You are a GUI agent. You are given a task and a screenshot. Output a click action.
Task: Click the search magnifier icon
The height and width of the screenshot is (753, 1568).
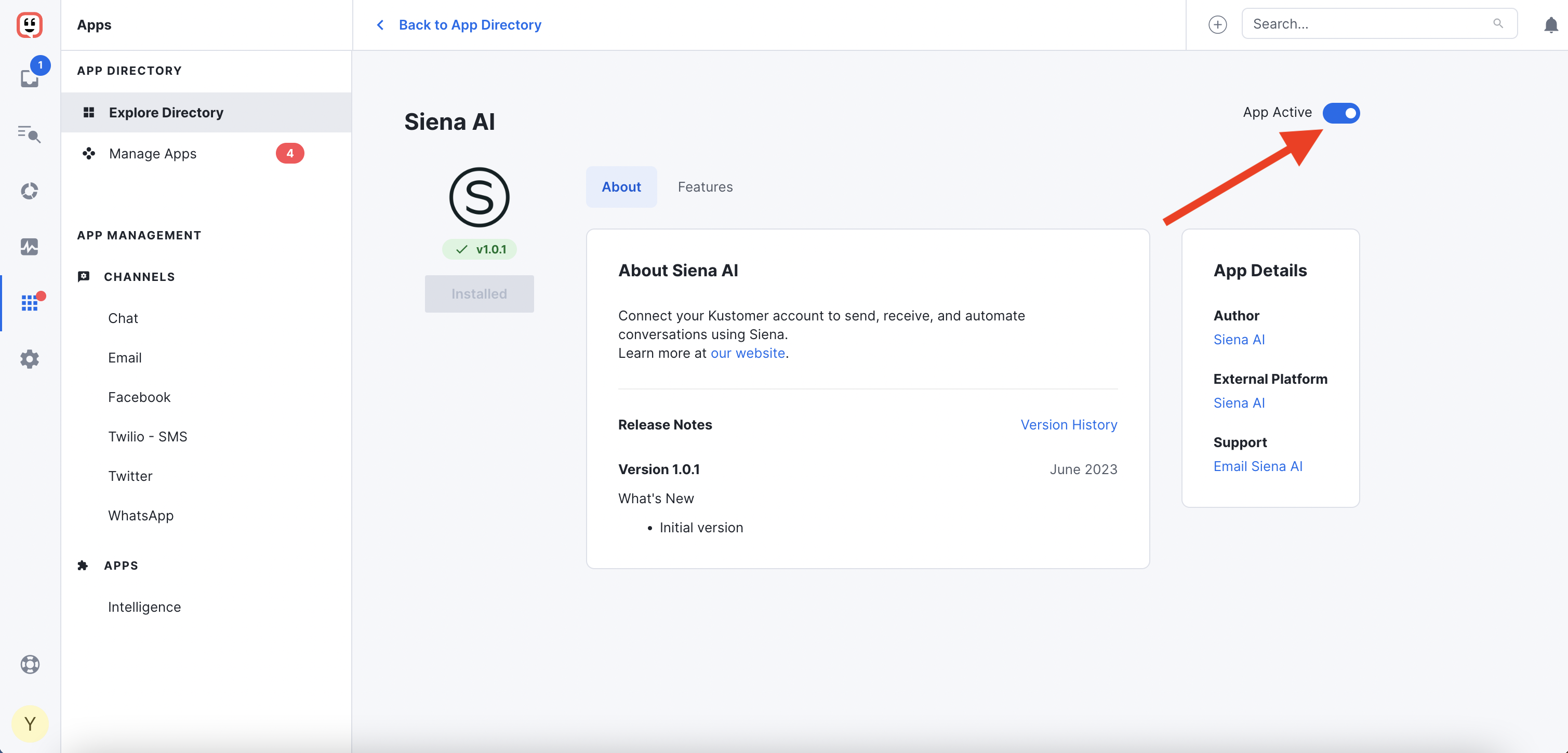(x=1498, y=24)
